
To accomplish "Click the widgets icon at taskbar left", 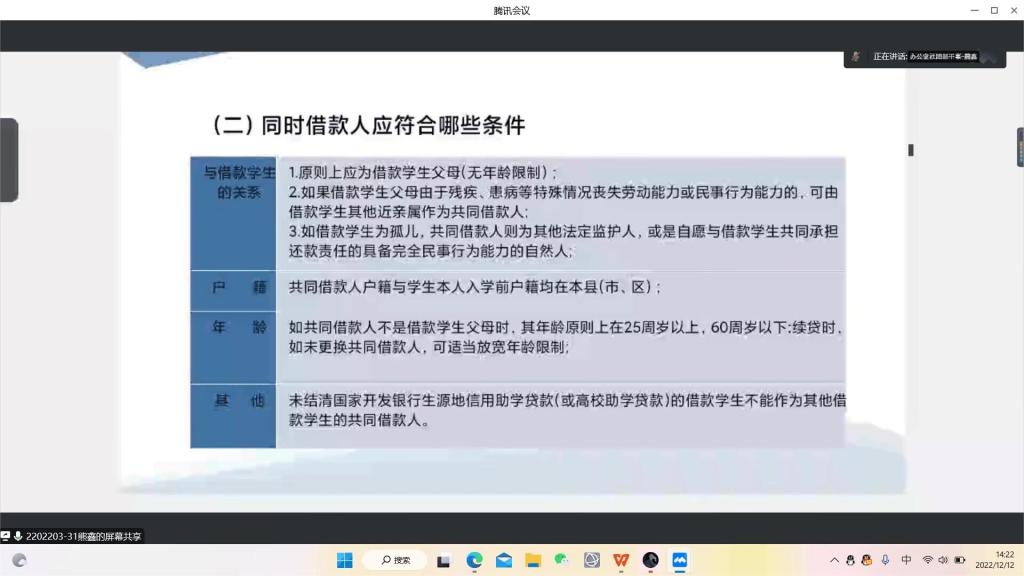I will pyautogui.click(x=20, y=560).
